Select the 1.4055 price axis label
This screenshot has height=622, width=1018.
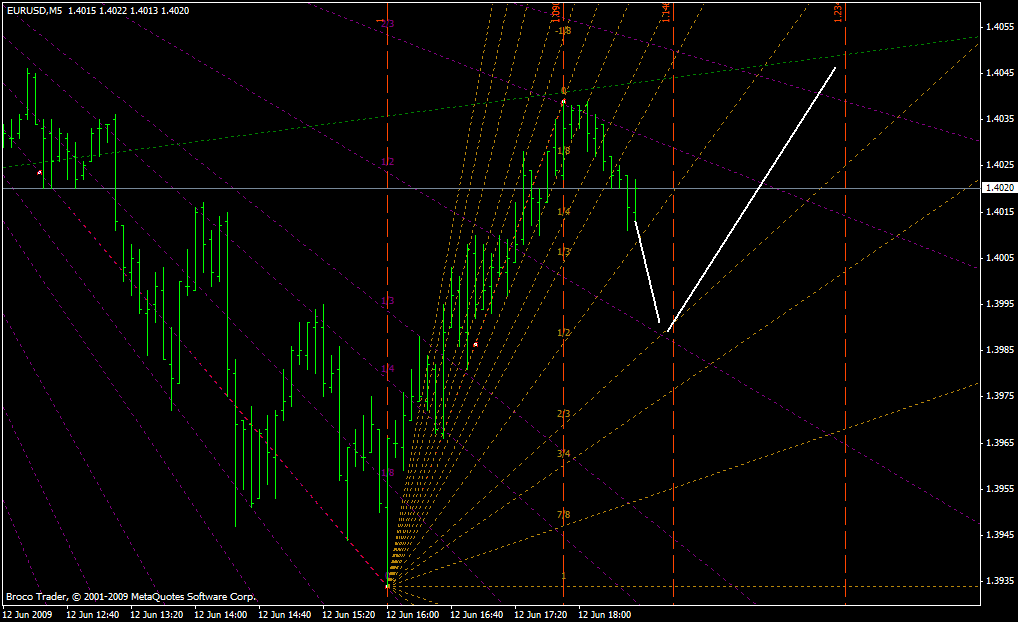click(999, 27)
